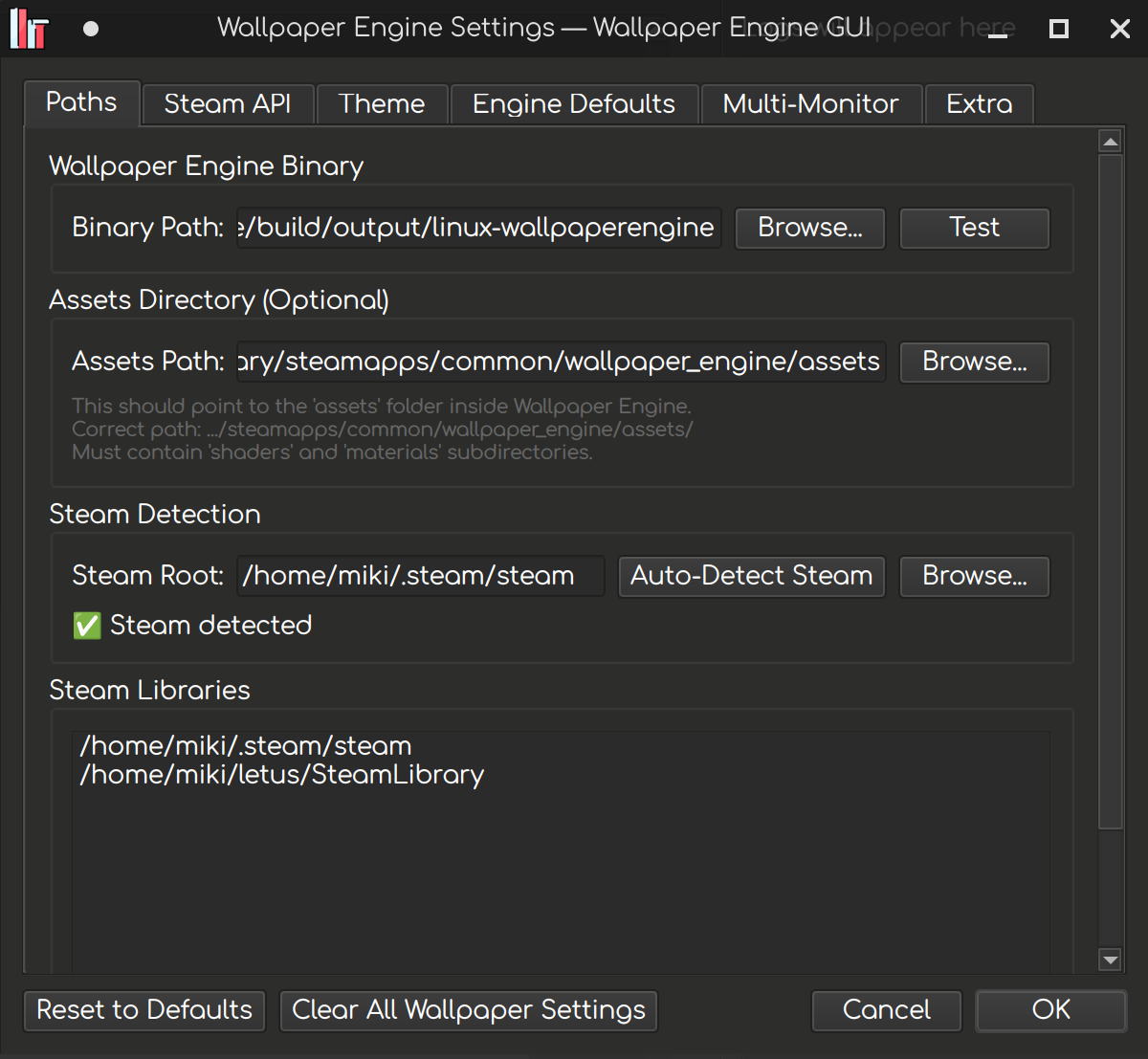Click the 'Correct path' hint line
1148x1059 pixels.
pyautogui.click(x=383, y=430)
